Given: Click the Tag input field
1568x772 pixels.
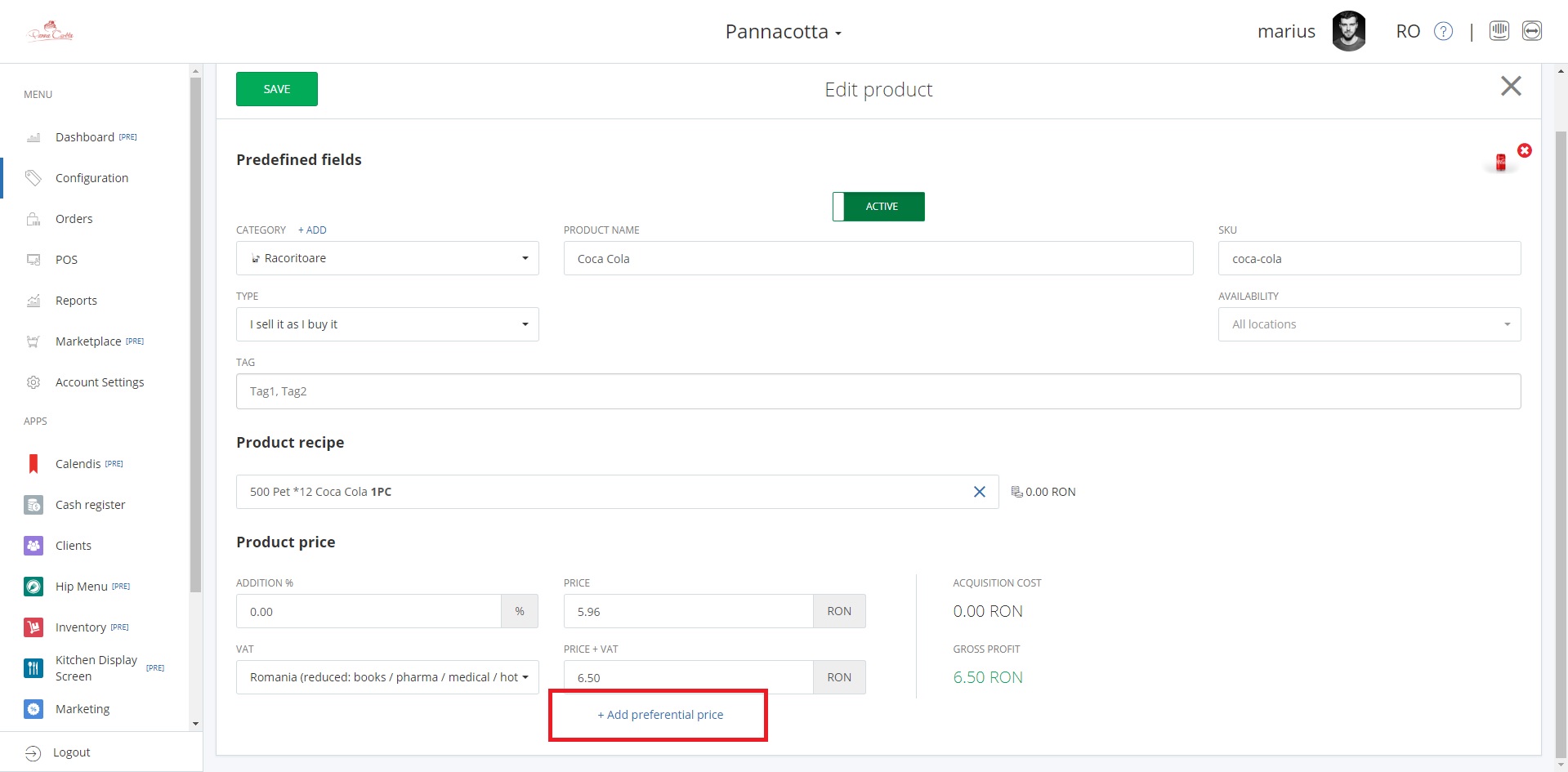Looking at the screenshot, I should [878, 391].
